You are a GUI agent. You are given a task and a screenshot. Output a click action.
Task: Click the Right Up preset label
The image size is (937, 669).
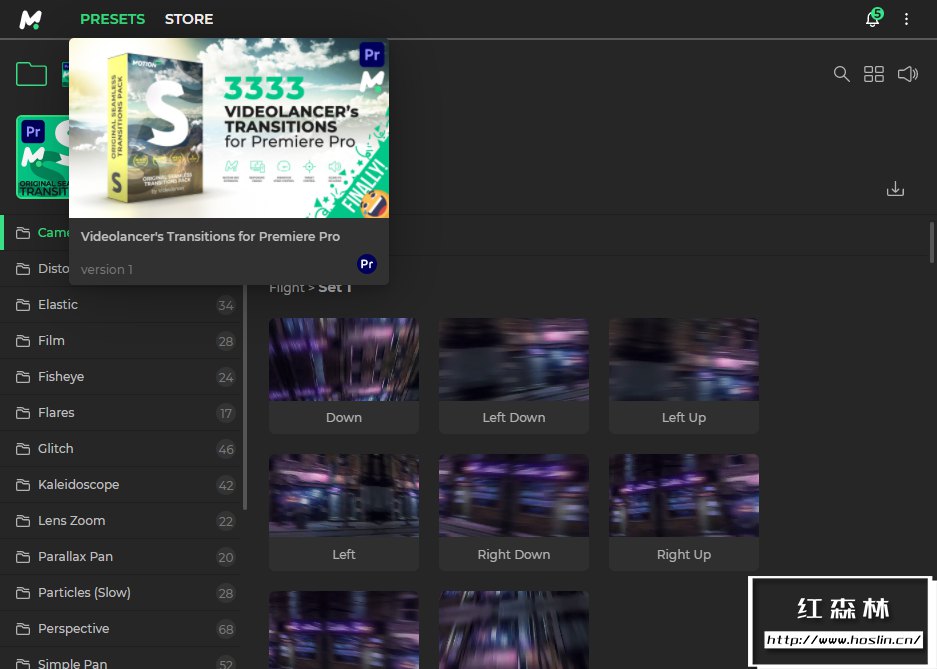(x=684, y=555)
